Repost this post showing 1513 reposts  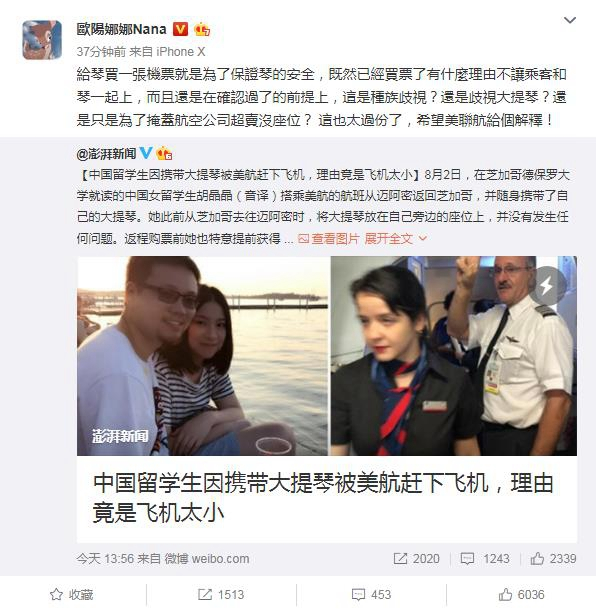click(221, 594)
